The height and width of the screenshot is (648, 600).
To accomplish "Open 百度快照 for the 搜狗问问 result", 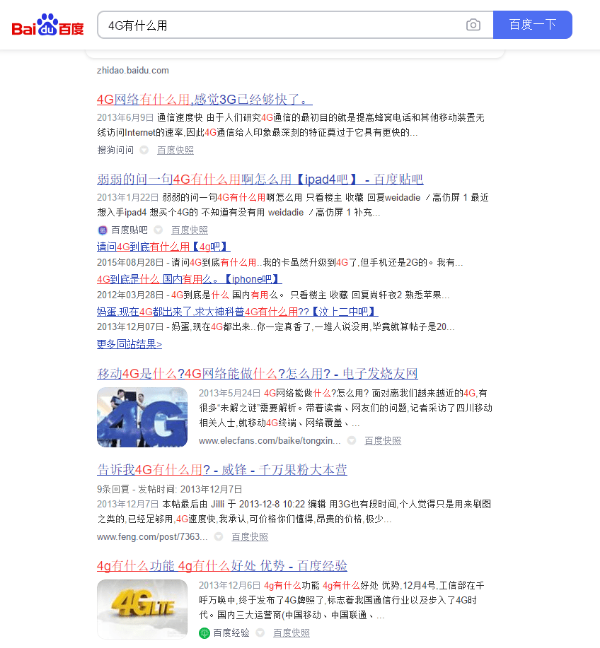I will tap(175, 150).
